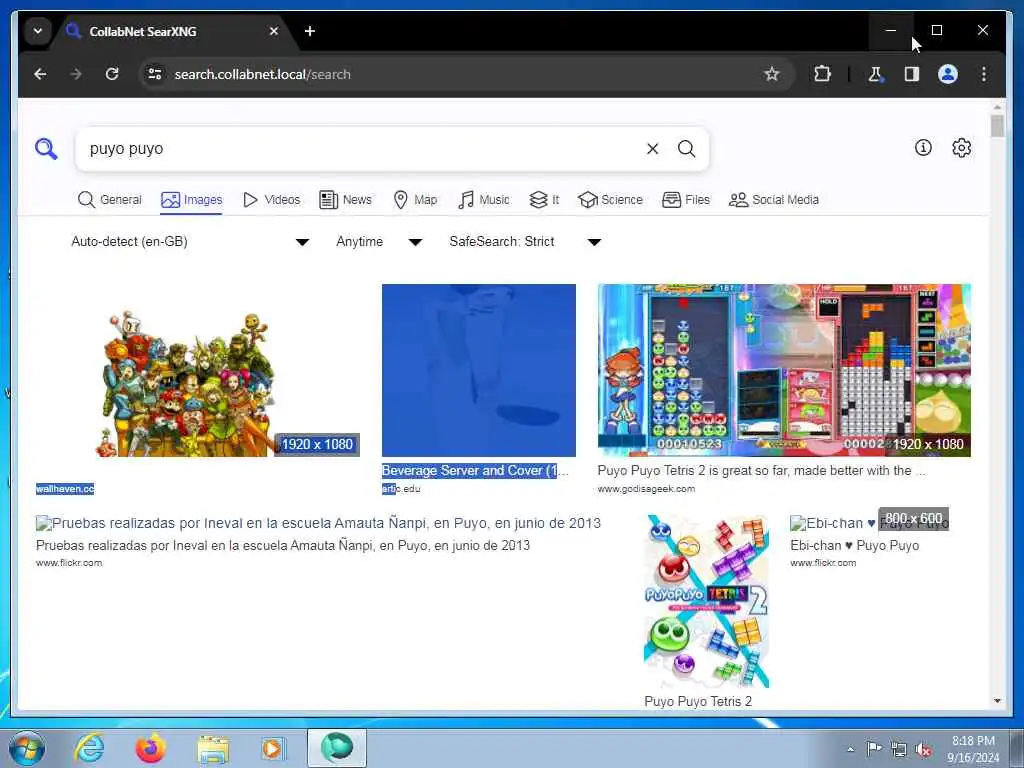Clear the search query with X
Image resolution: width=1024 pixels, height=768 pixels.
coord(652,149)
